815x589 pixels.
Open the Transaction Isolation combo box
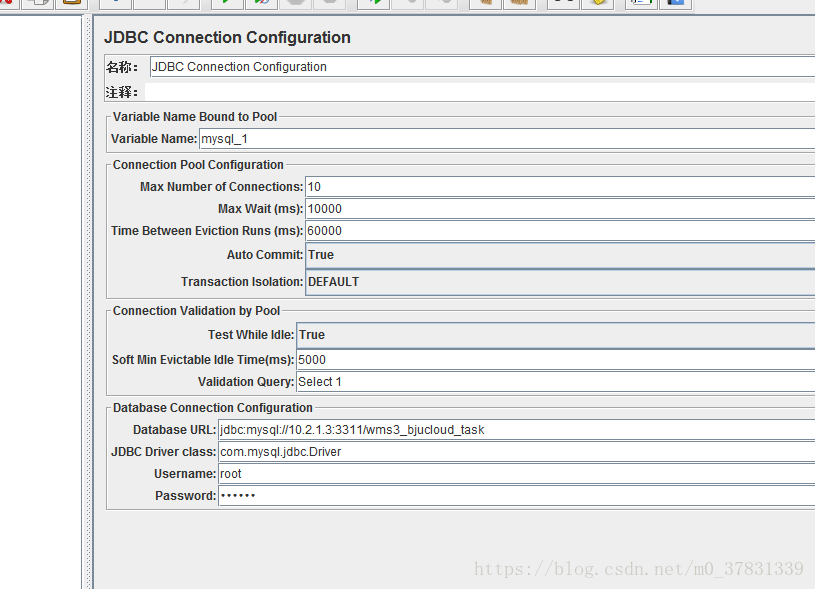point(560,282)
